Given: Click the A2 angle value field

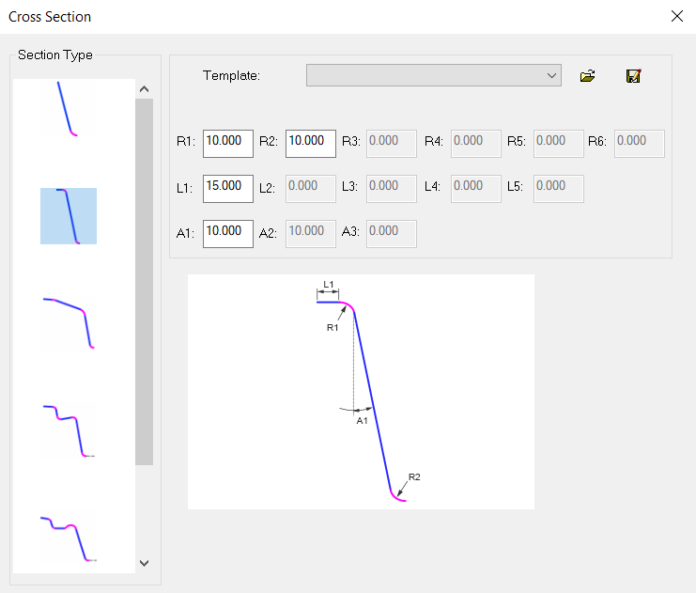Looking at the screenshot, I should [x=310, y=232].
